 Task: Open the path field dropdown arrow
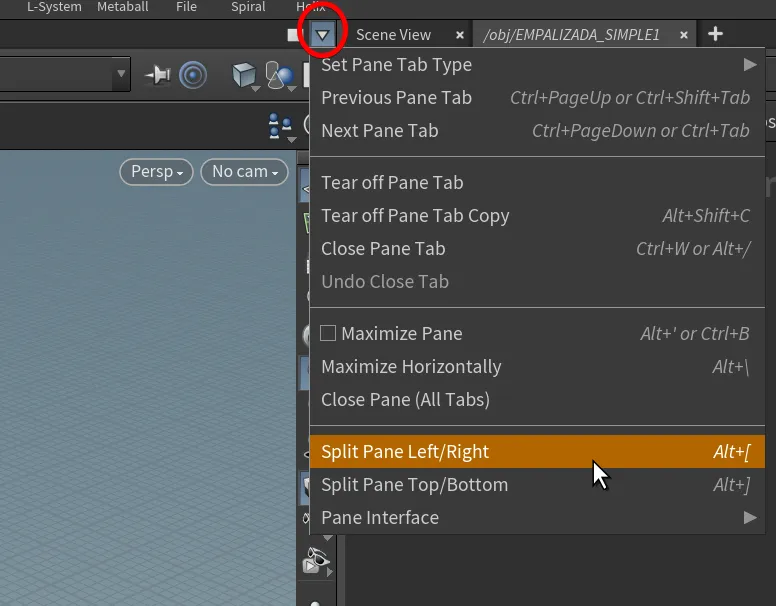coord(121,74)
